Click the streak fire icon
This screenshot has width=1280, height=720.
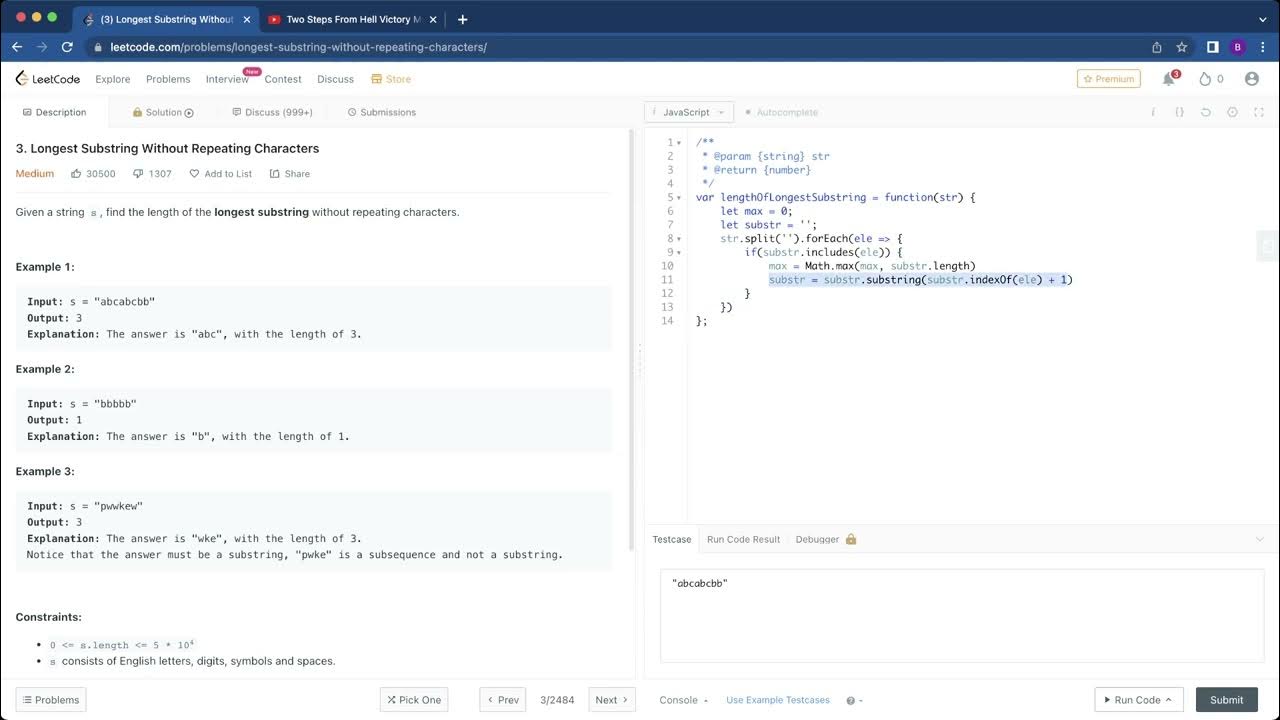(x=1205, y=79)
